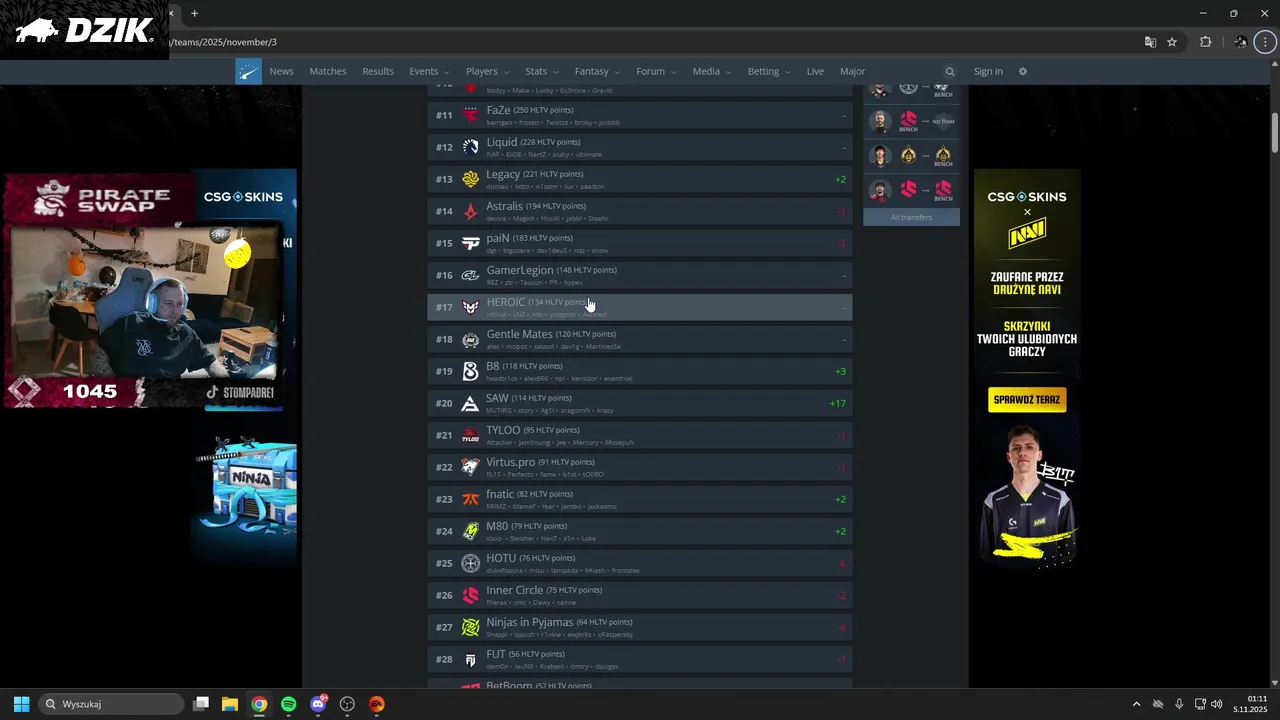Open HLTV settings gear icon
This screenshot has height=720, width=1280.
coord(1022,72)
